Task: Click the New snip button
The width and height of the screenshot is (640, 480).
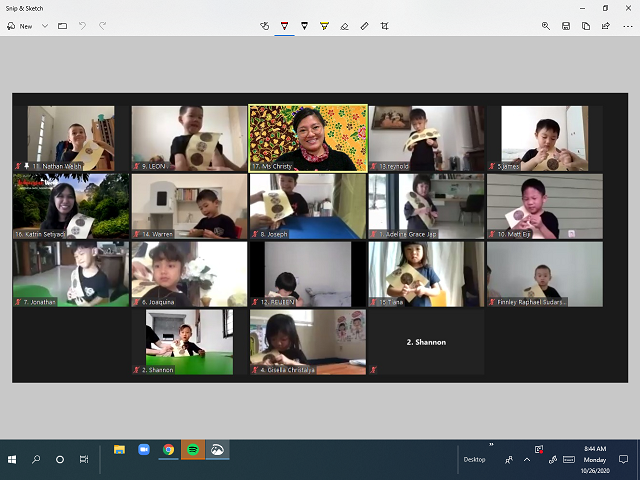Action: point(20,26)
